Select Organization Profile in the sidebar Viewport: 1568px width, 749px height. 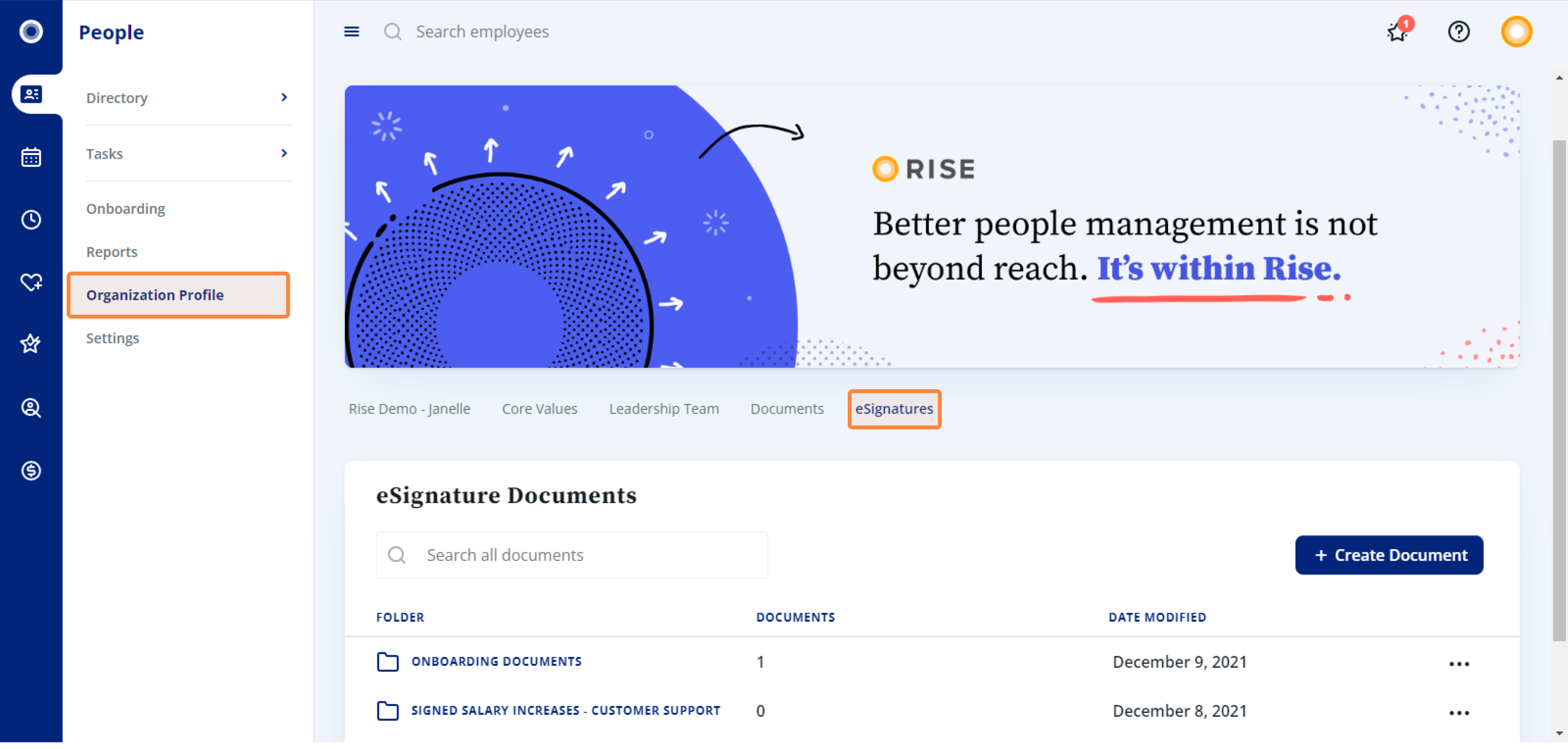pyautogui.click(x=178, y=296)
